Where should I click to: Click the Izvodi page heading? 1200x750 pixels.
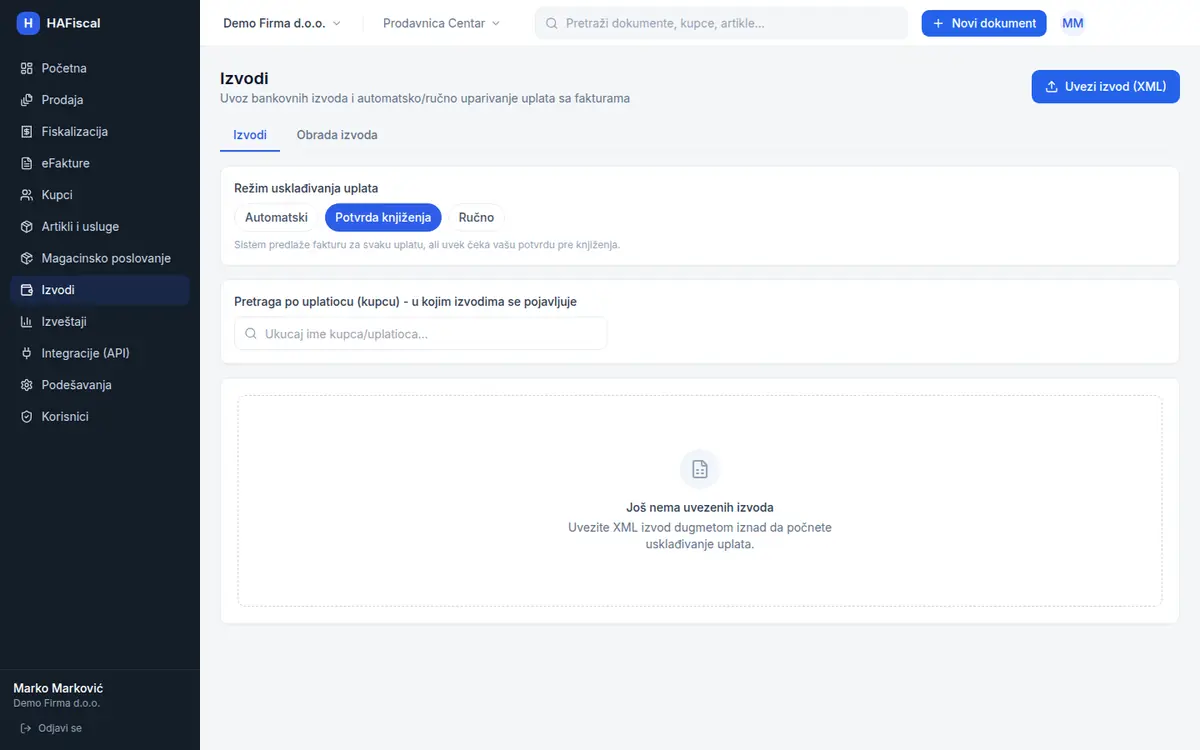[244, 78]
